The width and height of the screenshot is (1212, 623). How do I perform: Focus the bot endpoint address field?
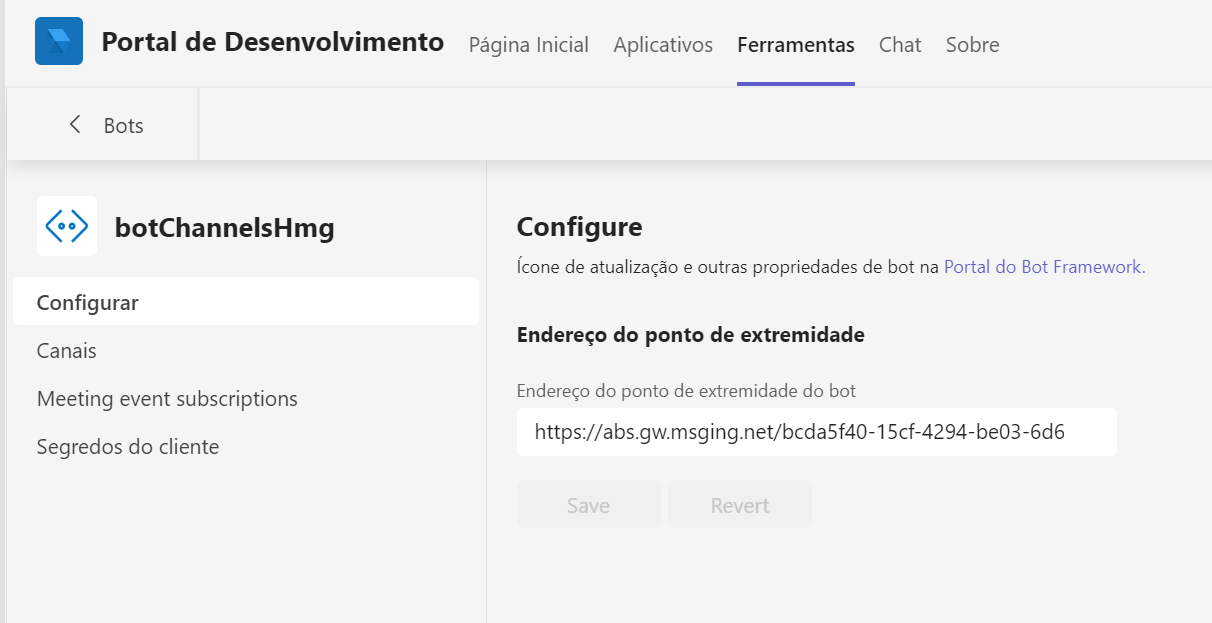coord(816,432)
